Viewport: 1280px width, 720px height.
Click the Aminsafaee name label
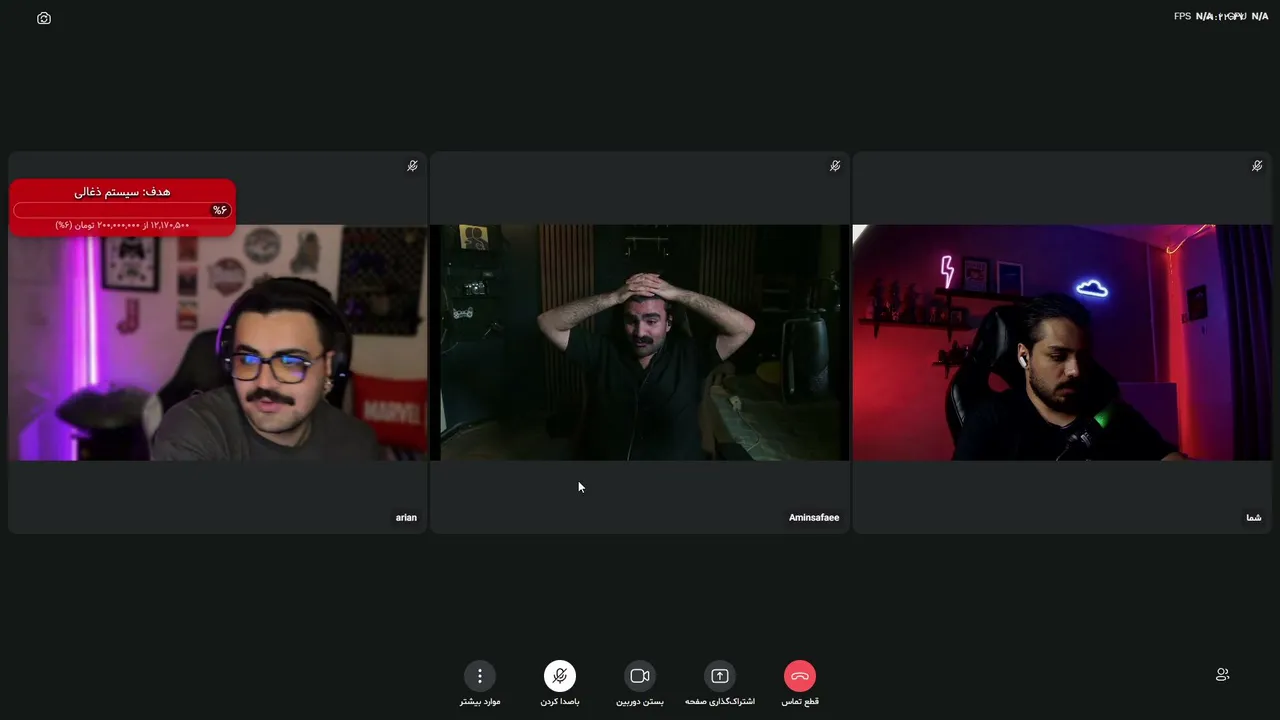814,518
